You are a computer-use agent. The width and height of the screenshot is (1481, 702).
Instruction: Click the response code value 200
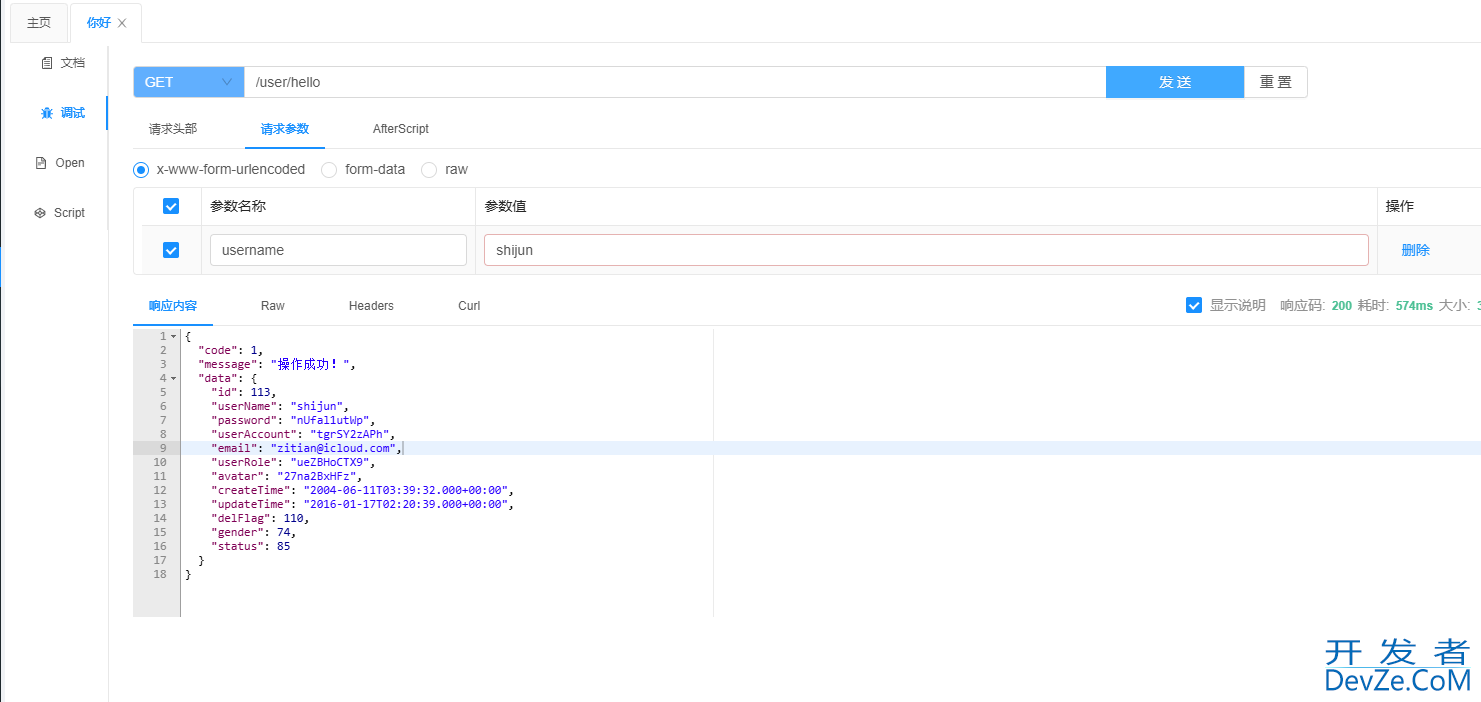click(1342, 305)
